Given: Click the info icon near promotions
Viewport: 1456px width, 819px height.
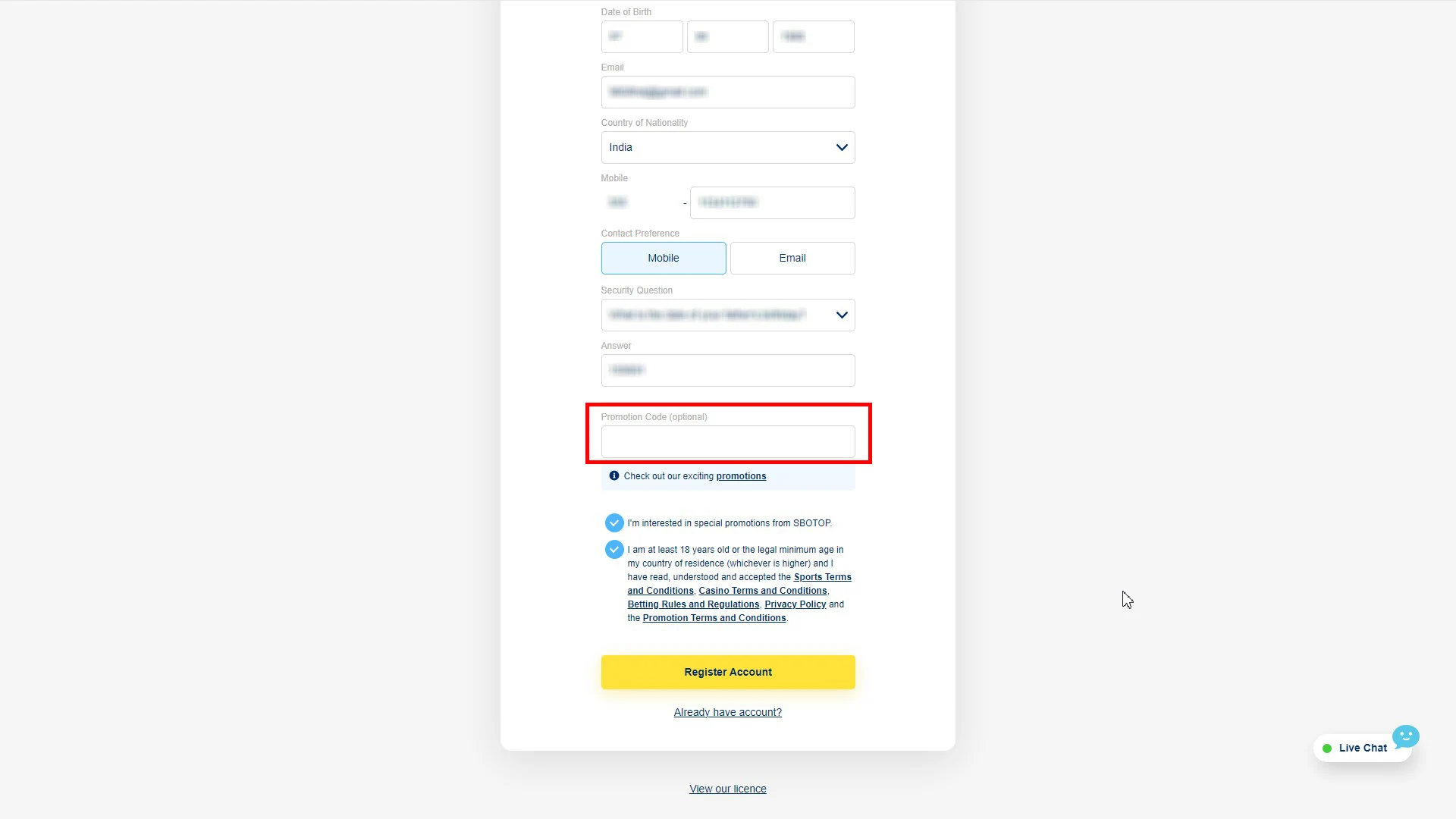Looking at the screenshot, I should point(614,476).
